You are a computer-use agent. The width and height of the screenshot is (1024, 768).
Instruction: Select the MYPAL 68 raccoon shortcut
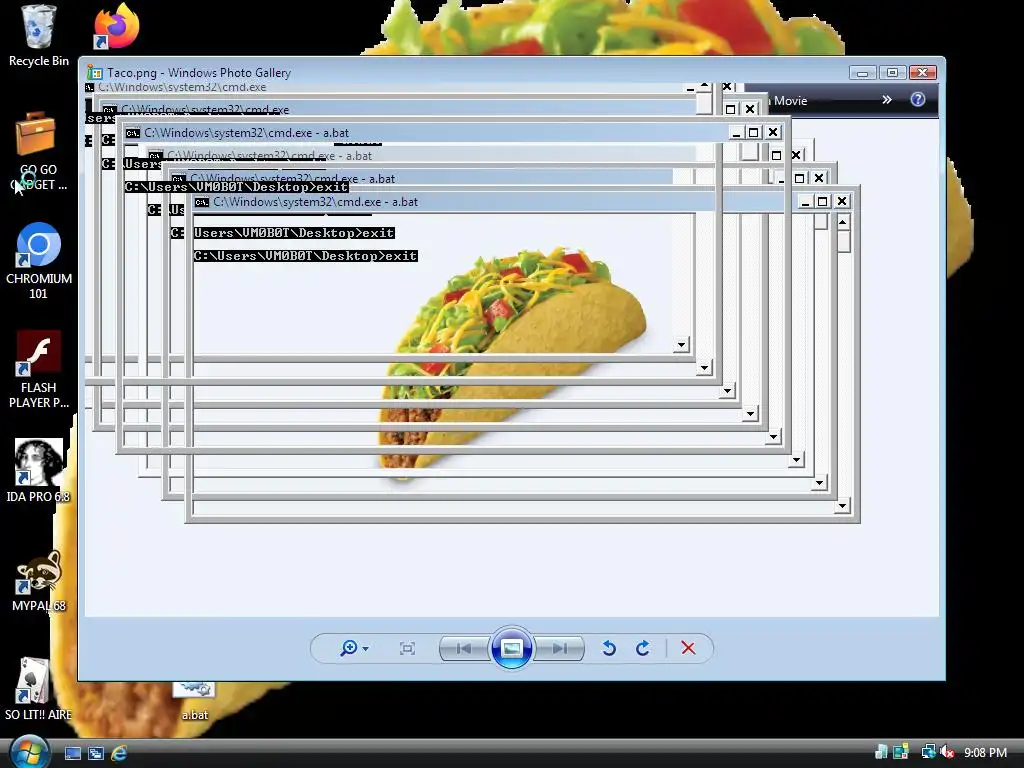coord(38,580)
